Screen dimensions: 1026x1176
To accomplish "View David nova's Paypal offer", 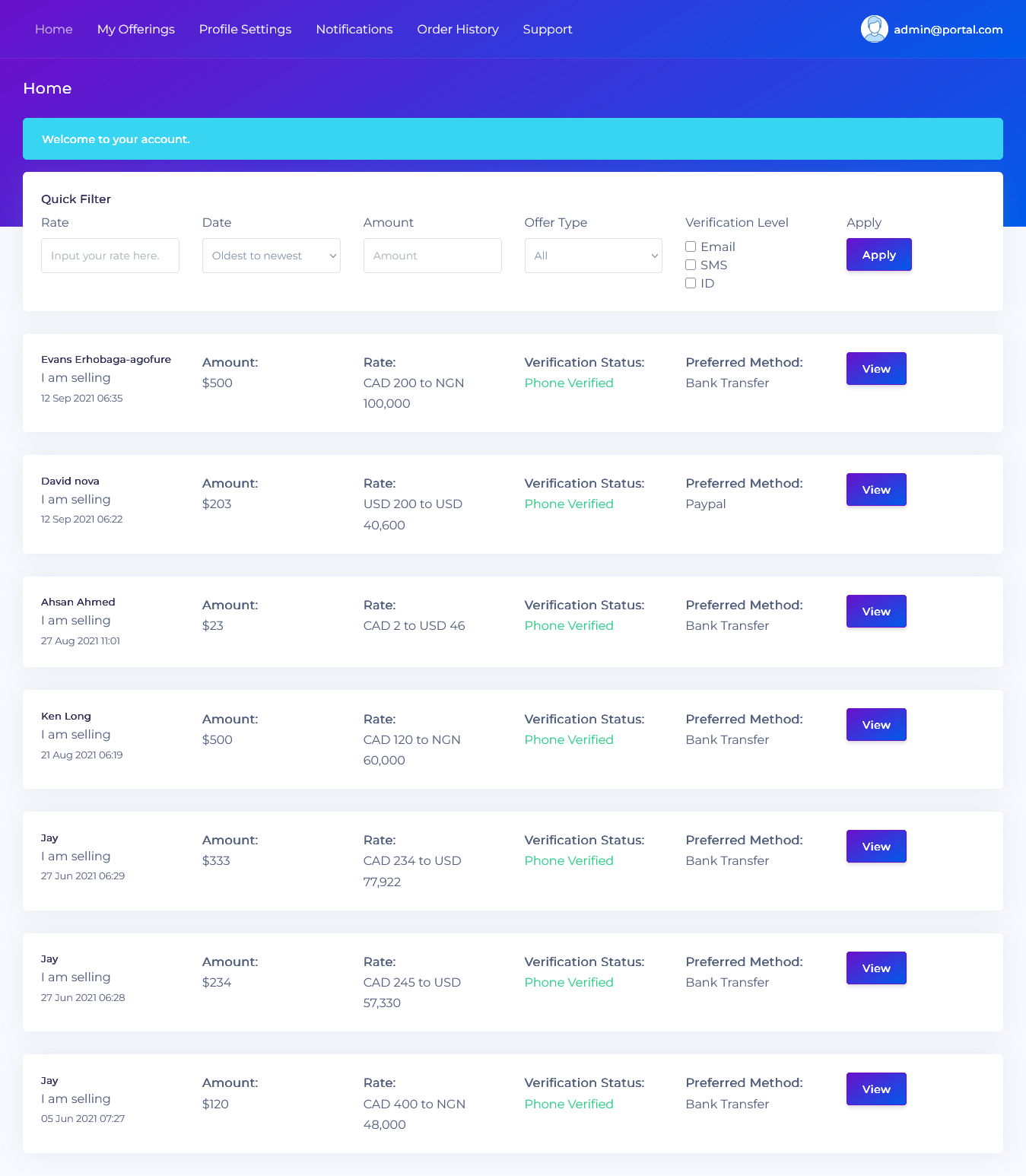I will pyautogui.click(x=876, y=490).
